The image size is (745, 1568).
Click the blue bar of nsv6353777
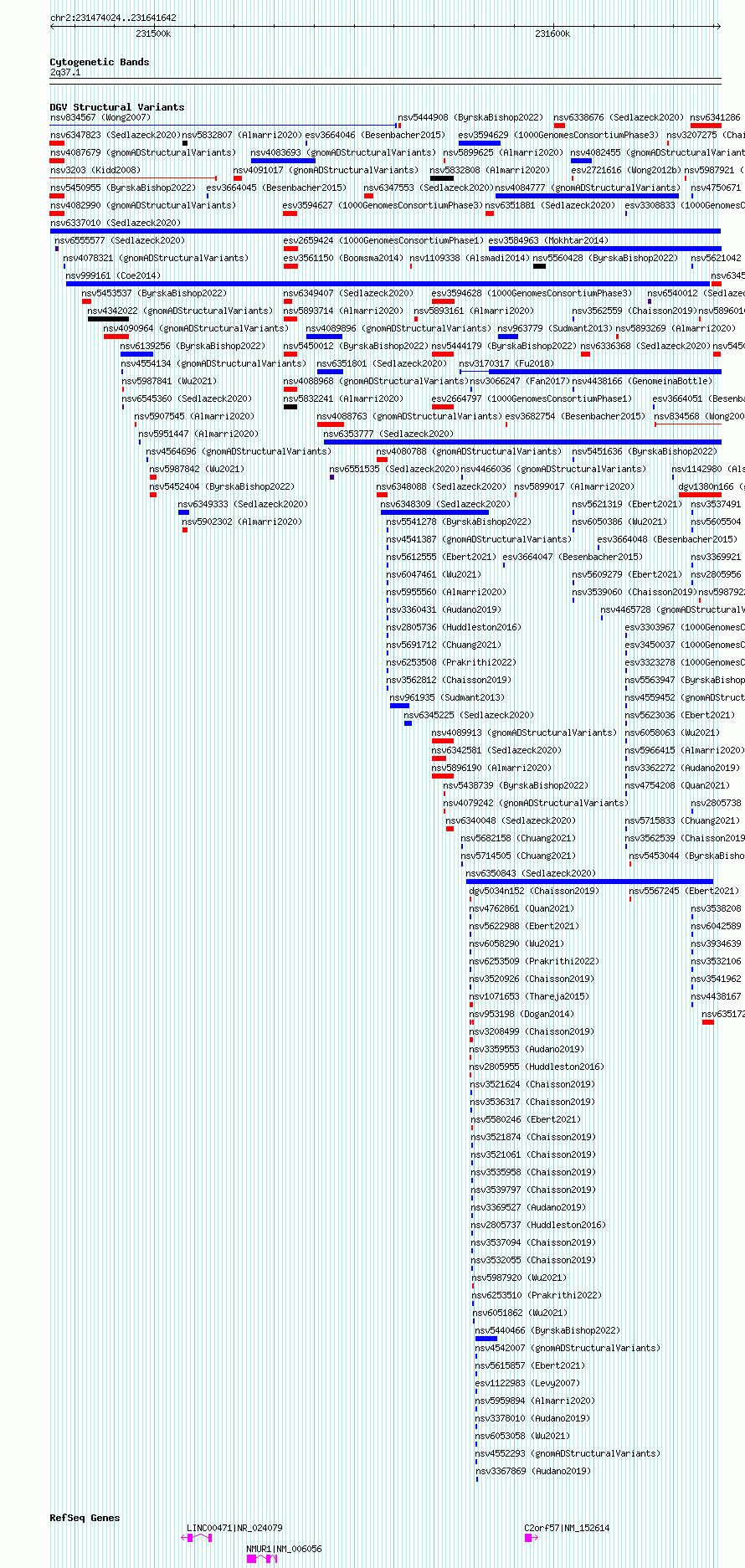click(x=522, y=442)
